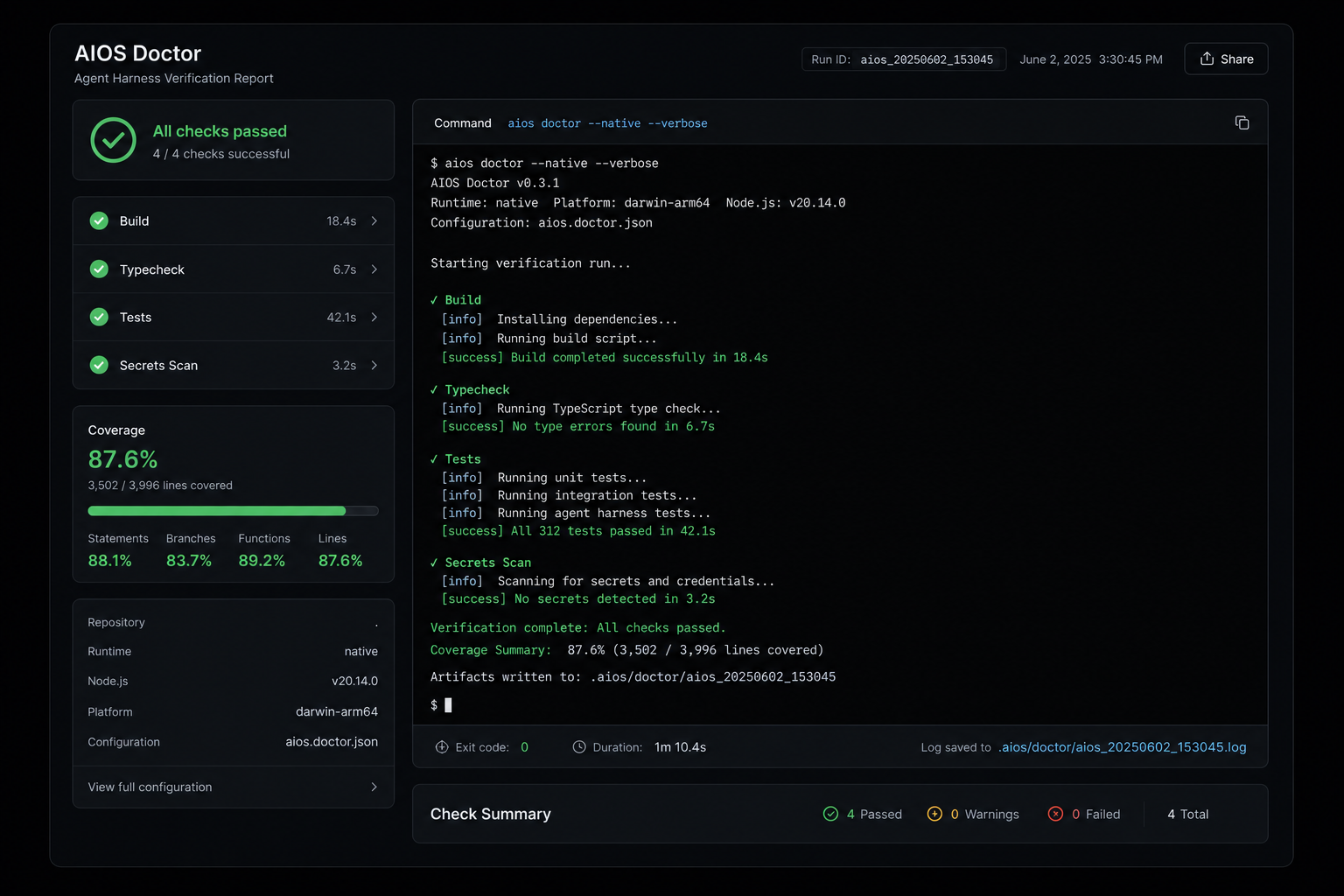Expand the Typecheck row chevron
Screen dimensions: 1344x896
tap(374, 269)
